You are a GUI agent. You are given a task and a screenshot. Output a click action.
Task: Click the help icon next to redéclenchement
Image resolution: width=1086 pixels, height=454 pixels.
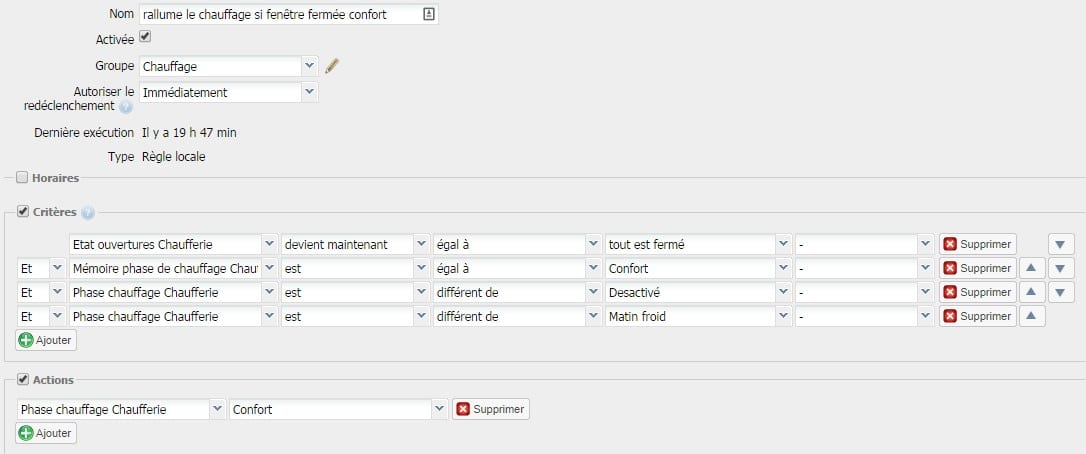pos(125,107)
